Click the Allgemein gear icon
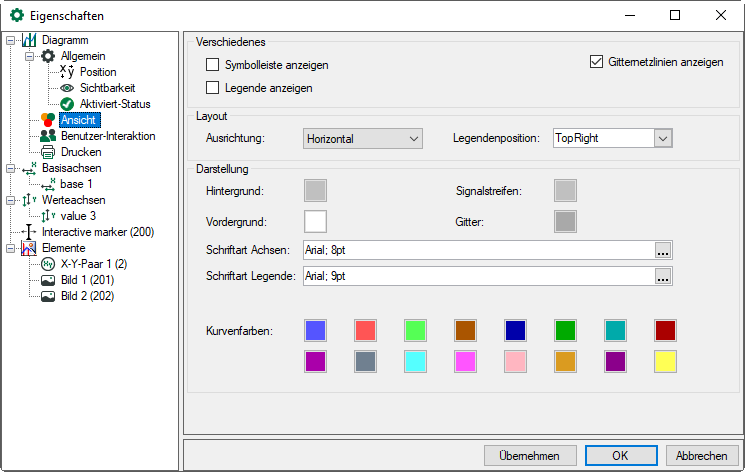 pyautogui.click(x=48, y=56)
